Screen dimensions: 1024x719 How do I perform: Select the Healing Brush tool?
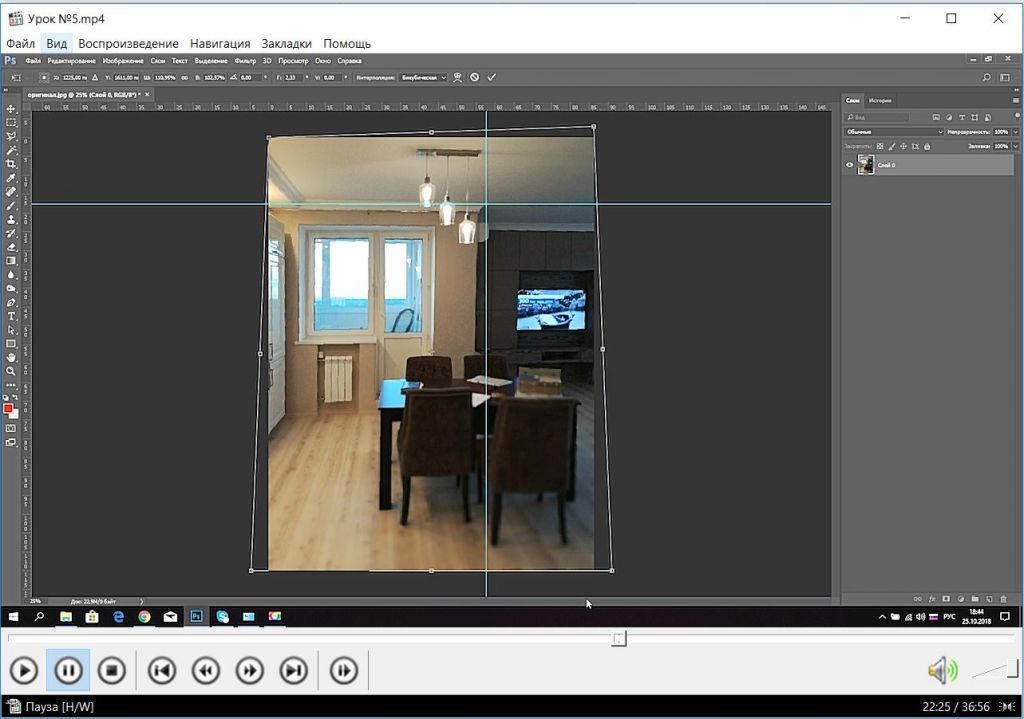(x=10, y=191)
